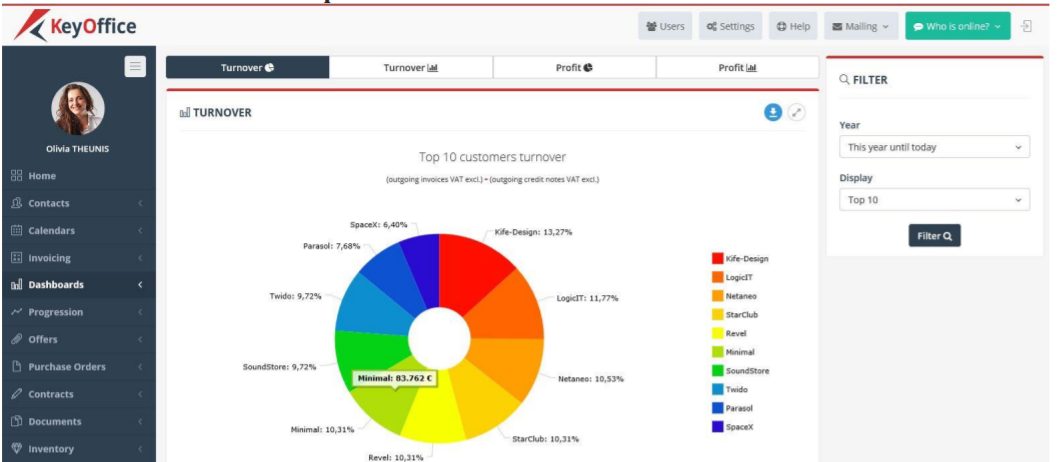Expand the turnover chart to fullscreen
This screenshot has height=462, width=1057.
point(797,113)
